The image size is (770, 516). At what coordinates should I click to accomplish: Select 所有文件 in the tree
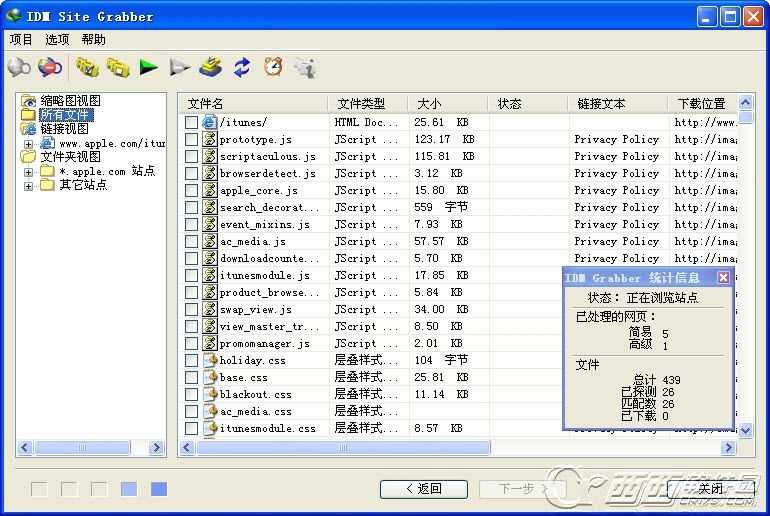[x=66, y=115]
